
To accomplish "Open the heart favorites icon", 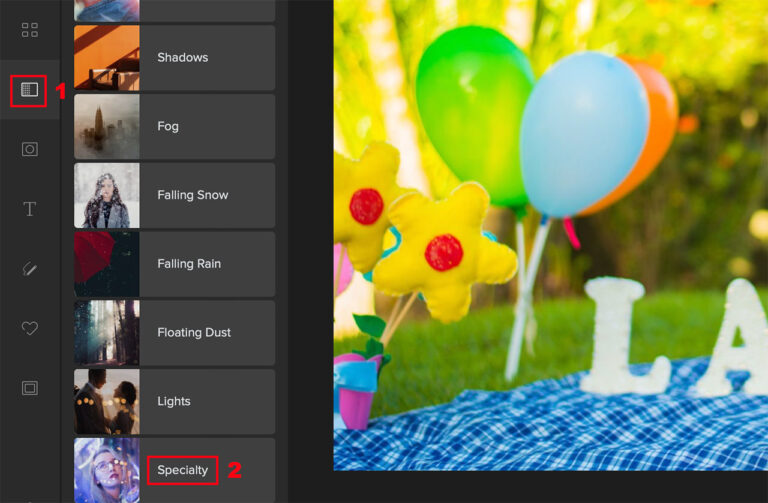I will coord(30,328).
